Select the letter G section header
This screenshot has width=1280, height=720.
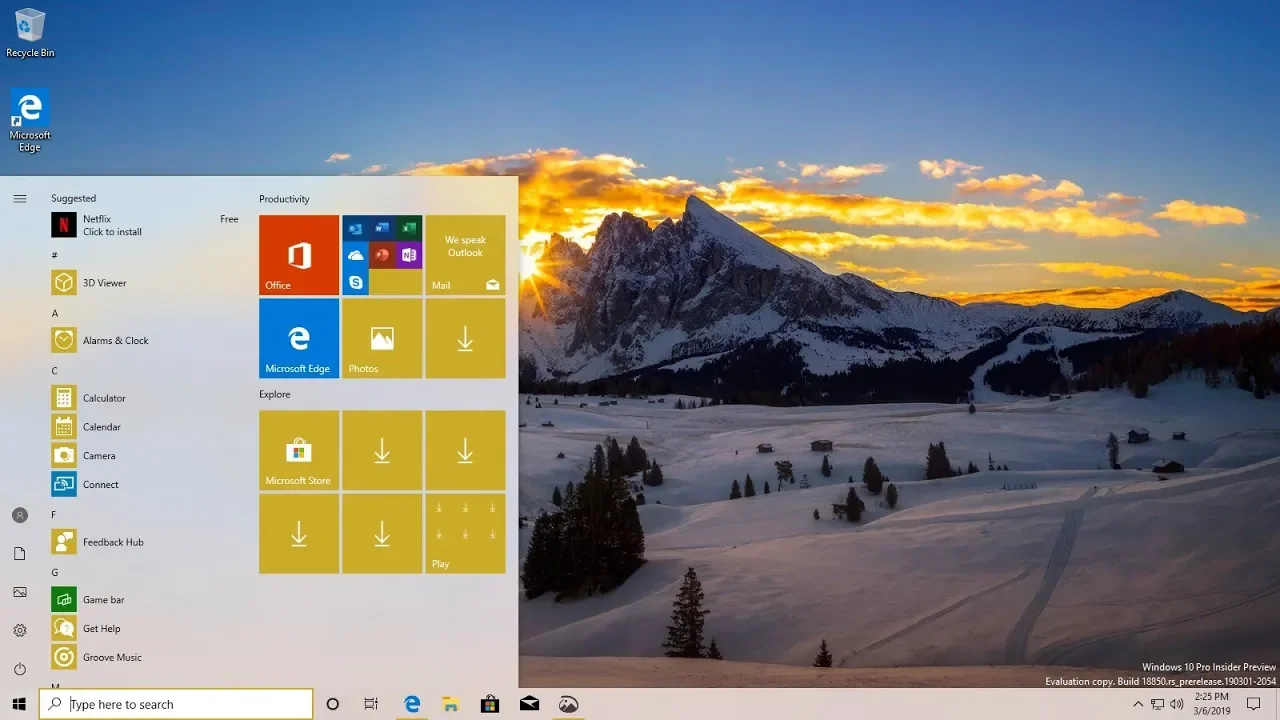point(55,573)
